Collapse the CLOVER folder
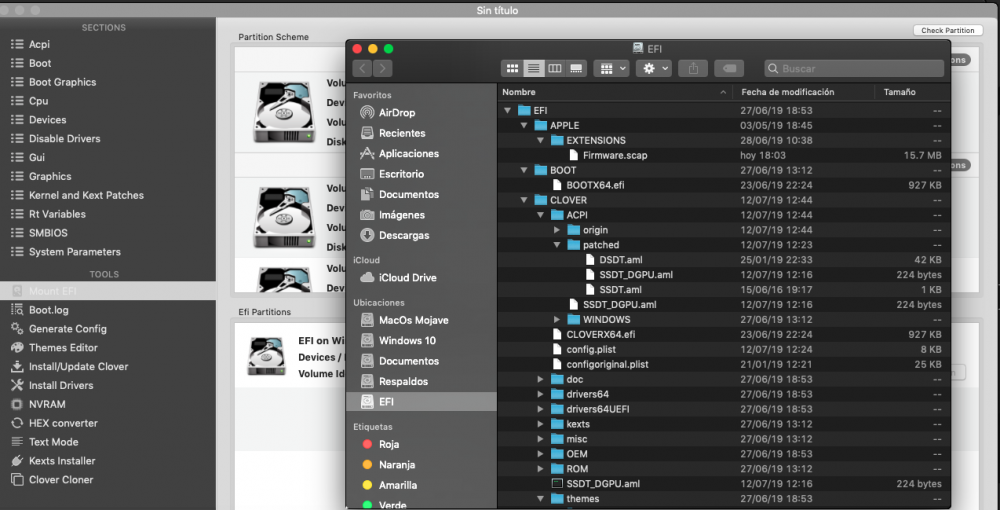 524,200
